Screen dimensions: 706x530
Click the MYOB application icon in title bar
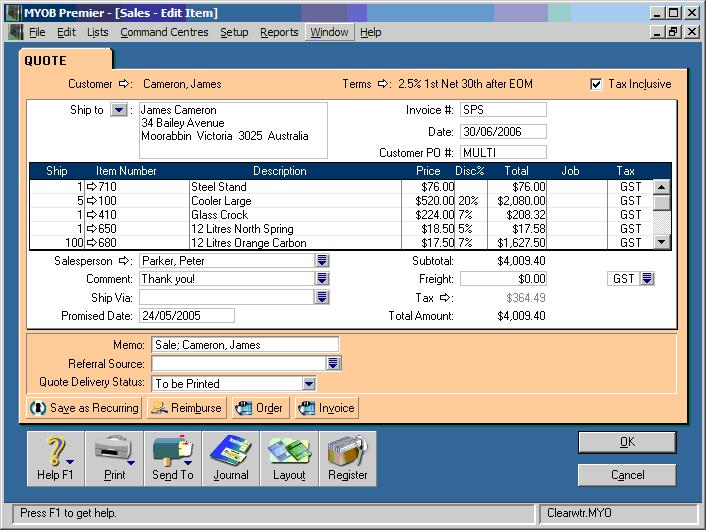[14, 13]
